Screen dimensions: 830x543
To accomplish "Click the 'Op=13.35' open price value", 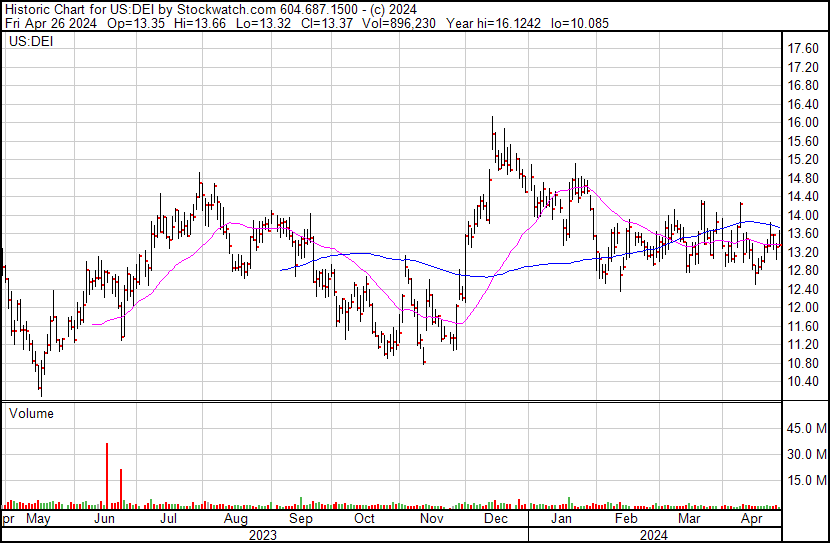I will [136, 23].
